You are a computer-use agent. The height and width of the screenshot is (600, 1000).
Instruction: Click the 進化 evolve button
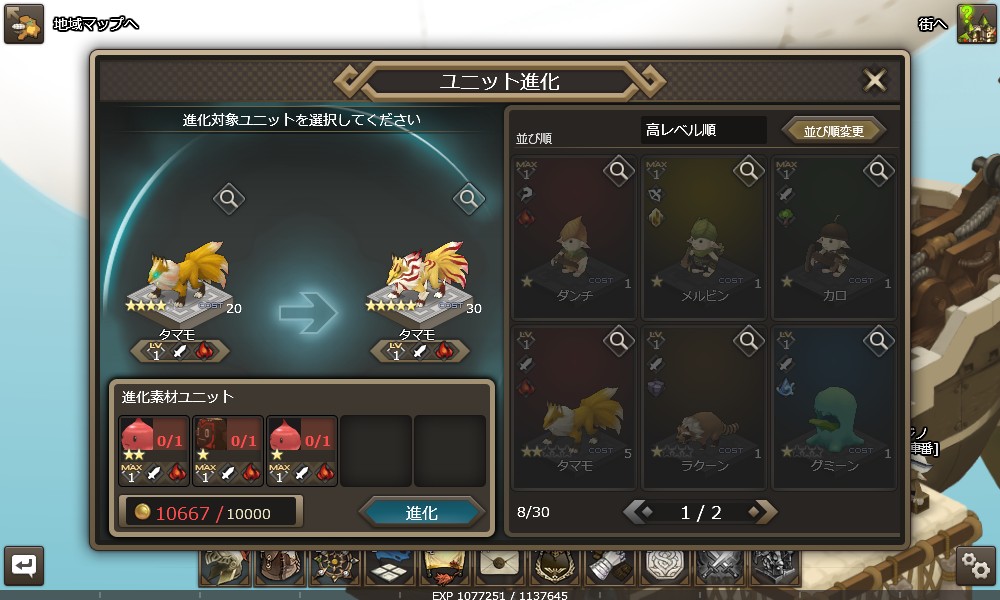click(x=422, y=513)
